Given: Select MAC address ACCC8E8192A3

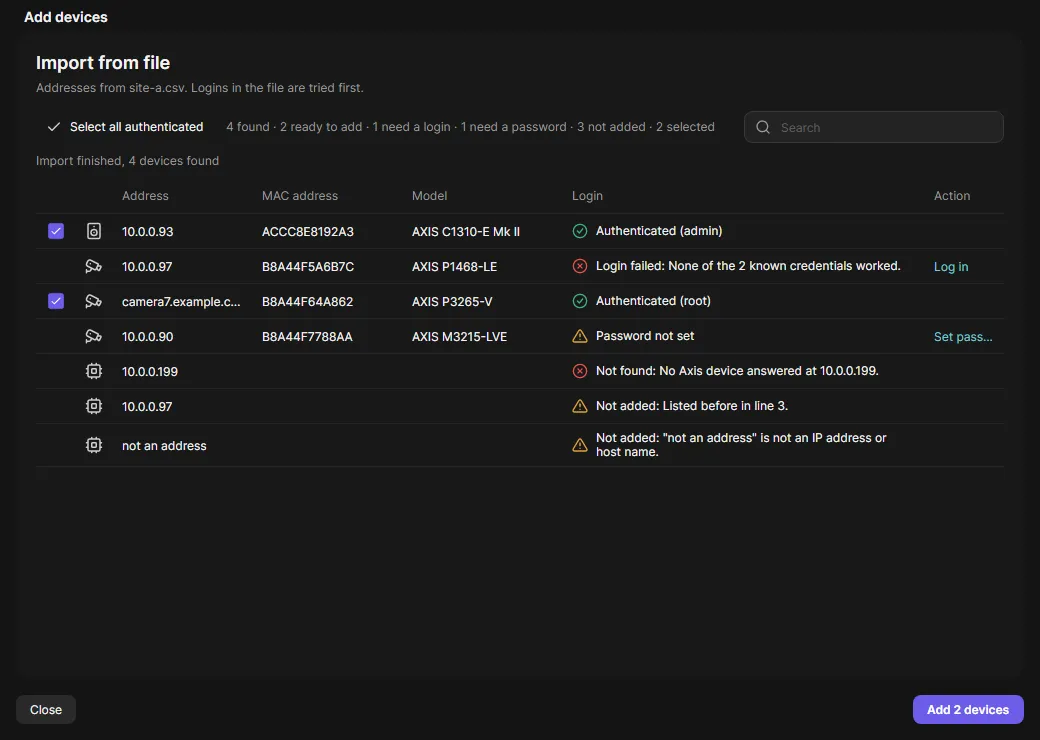Looking at the screenshot, I should coord(308,231).
